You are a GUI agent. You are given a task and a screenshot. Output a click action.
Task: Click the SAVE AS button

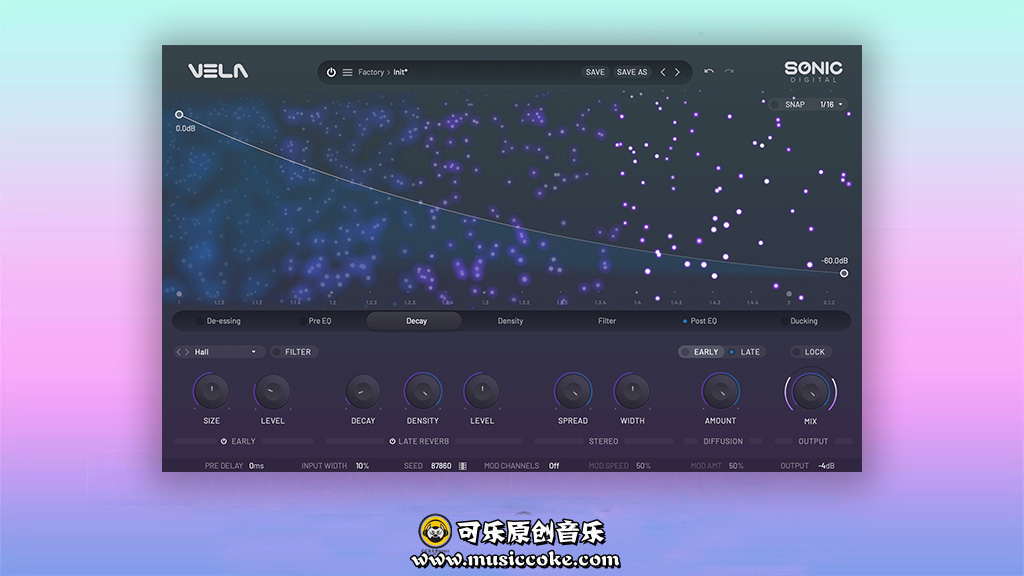632,72
